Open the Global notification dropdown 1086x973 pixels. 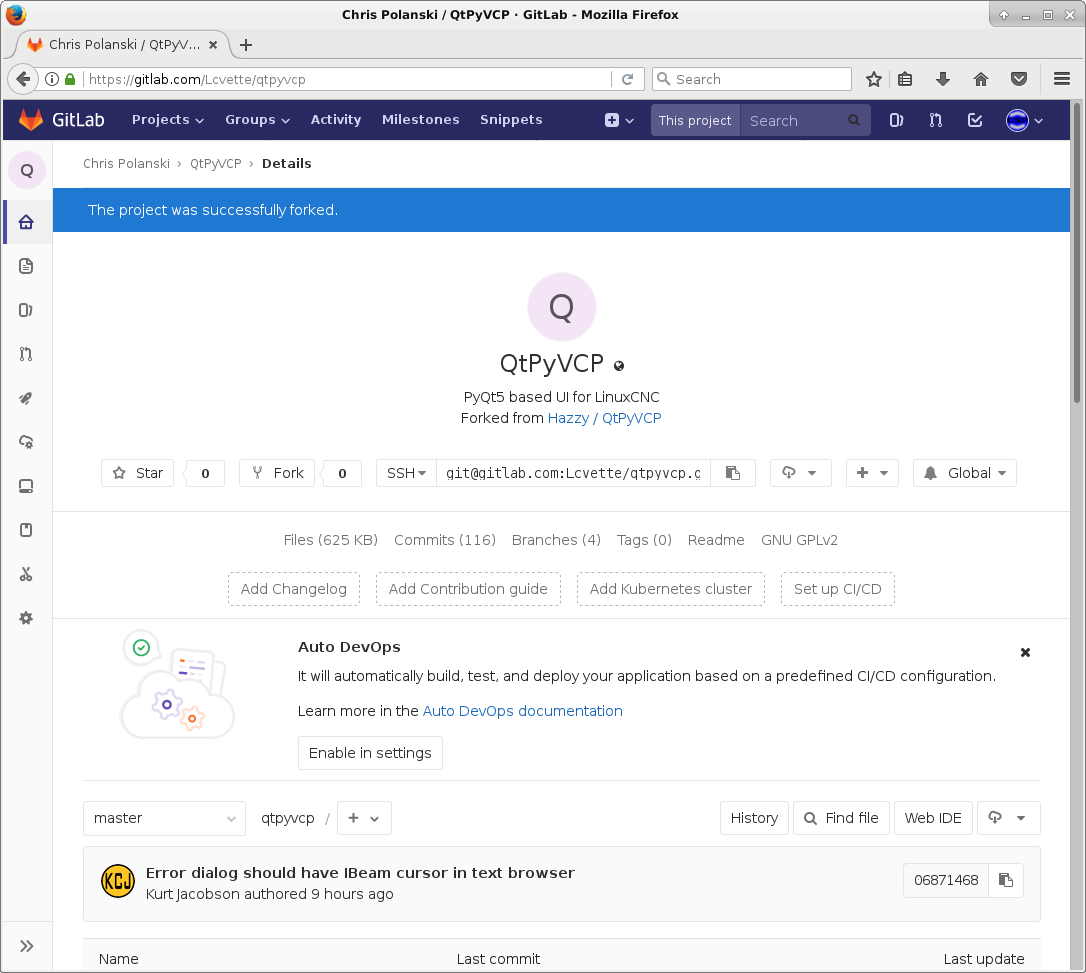964,473
